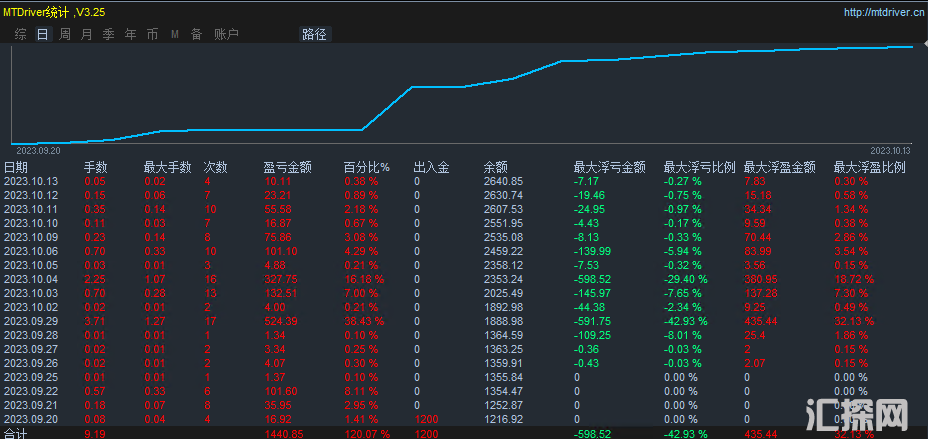This screenshot has height=439, width=928.
Task: Open the 备 notes tab
Action: pyautogui.click(x=196, y=34)
